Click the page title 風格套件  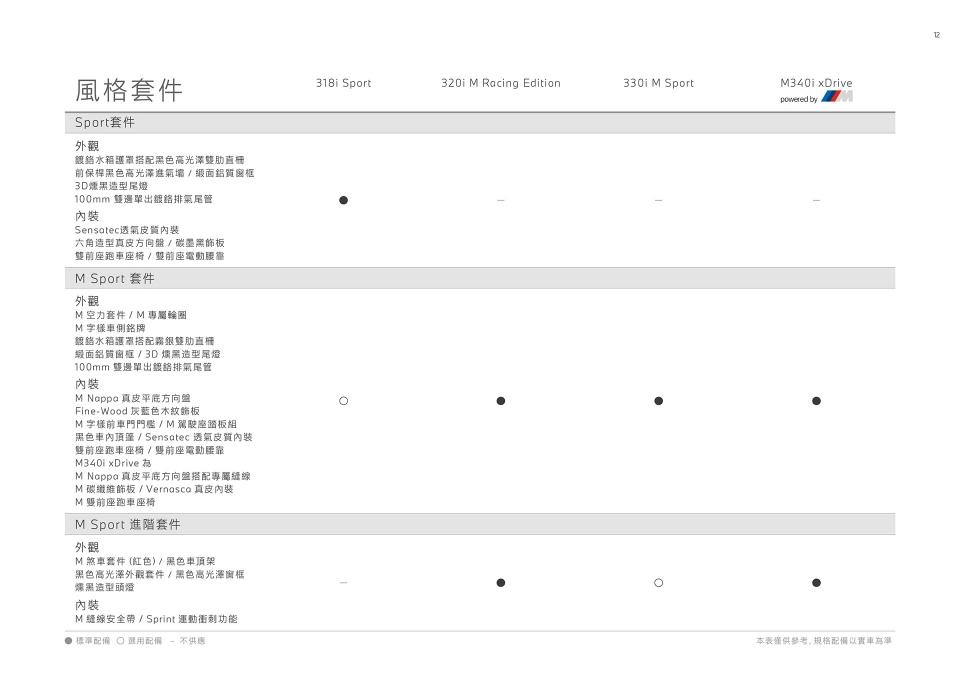[129, 91]
